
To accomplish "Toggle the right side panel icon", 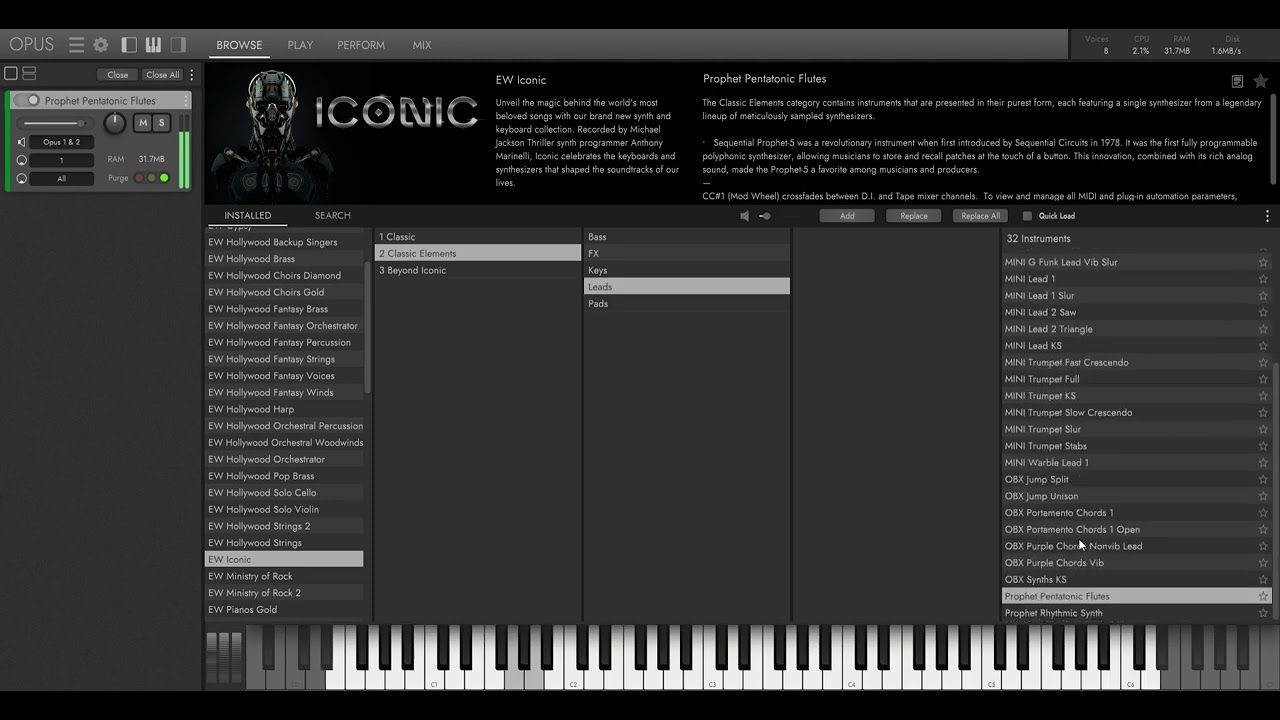I will (178, 45).
